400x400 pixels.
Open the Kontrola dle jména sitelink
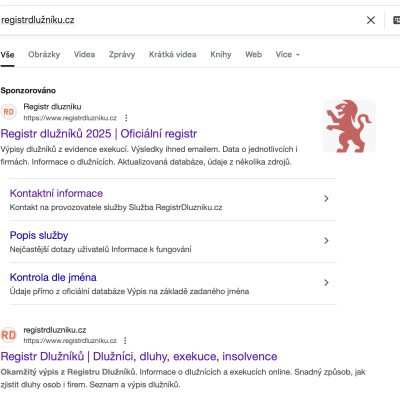[x=53, y=277]
